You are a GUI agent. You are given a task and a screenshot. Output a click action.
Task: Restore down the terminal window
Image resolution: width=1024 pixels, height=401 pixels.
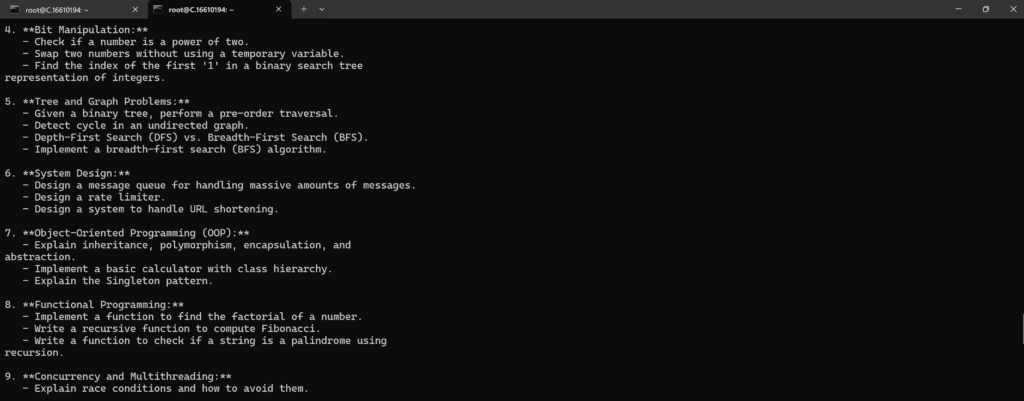[x=985, y=9]
